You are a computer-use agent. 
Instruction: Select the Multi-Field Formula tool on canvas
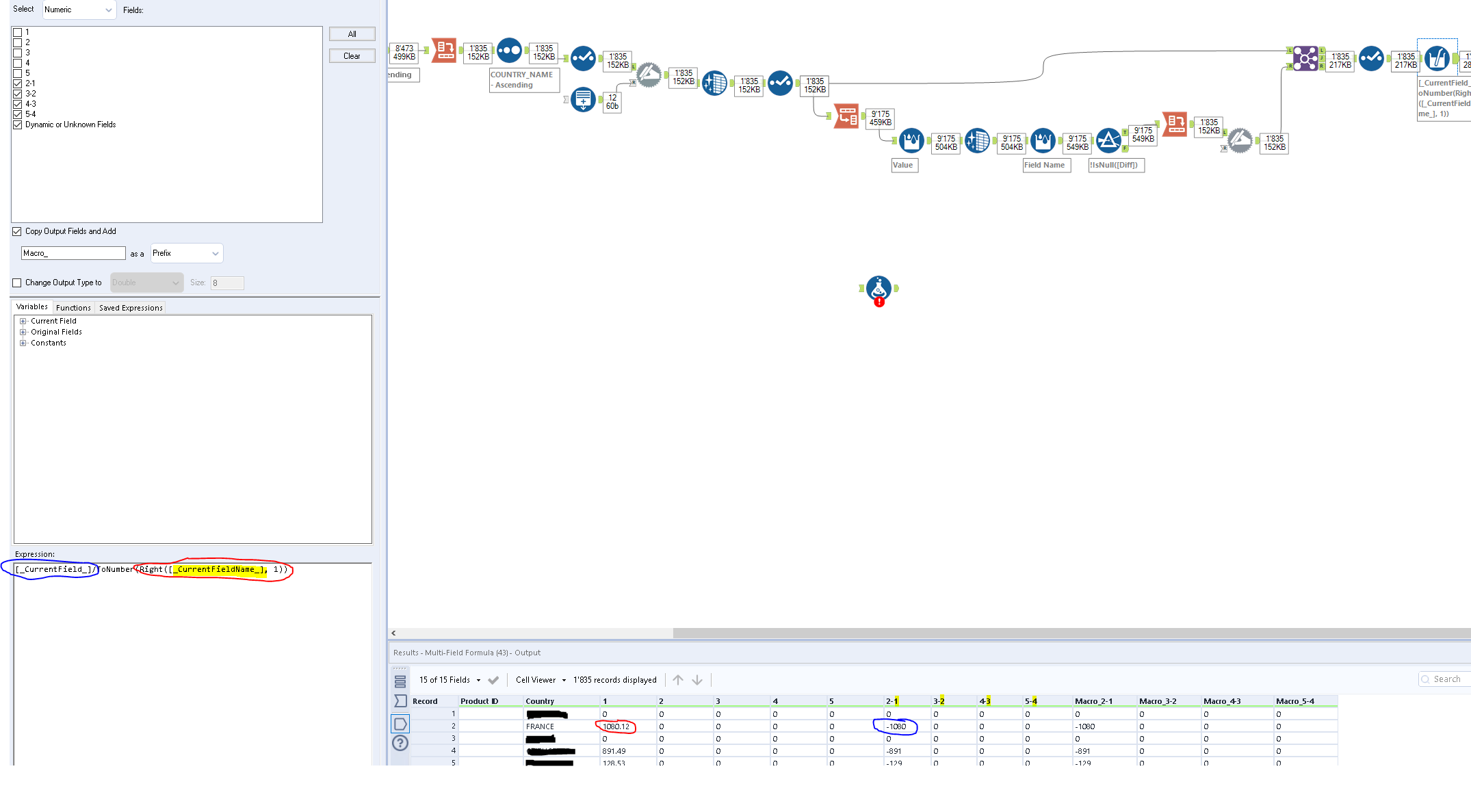tap(1436, 59)
